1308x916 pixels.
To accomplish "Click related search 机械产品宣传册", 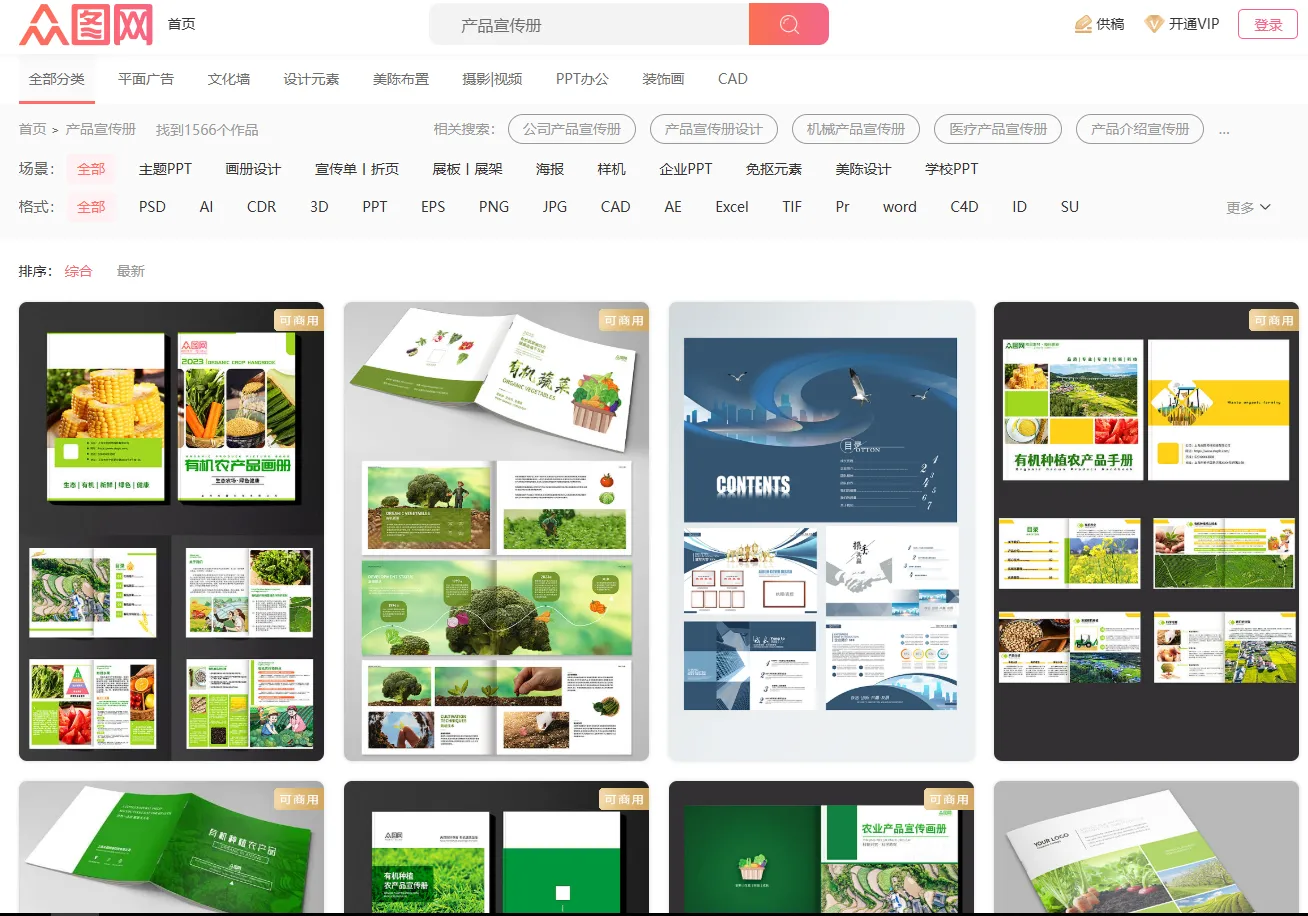I will pos(856,129).
